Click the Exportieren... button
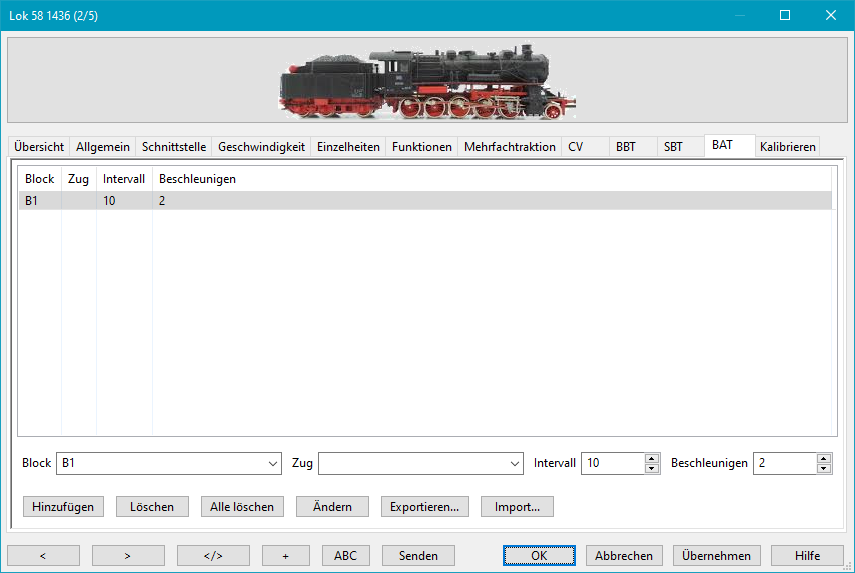The width and height of the screenshot is (855, 573). [424, 507]
